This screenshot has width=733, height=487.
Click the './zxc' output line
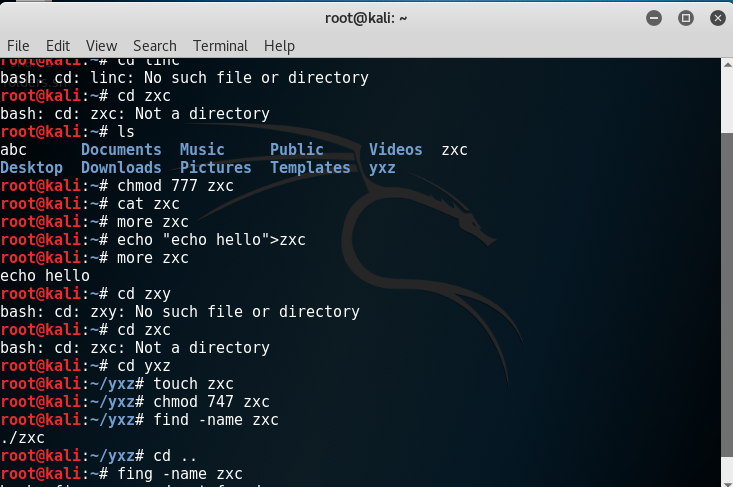coord(22,438)
